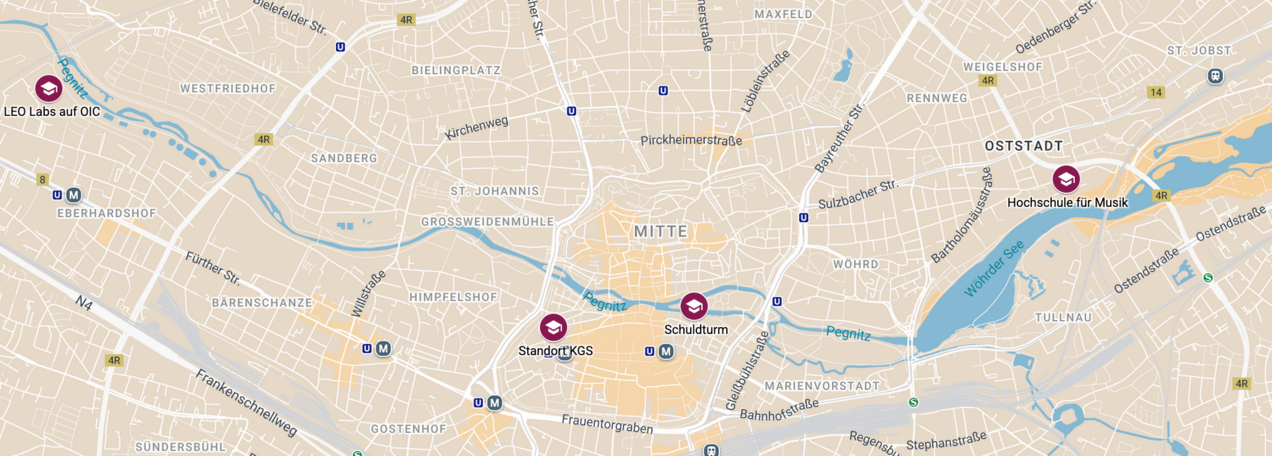The height and width of the screenshot is (456, 1272).
Task: Select the OSTSTADT district label
Action: pos(1024,146)
